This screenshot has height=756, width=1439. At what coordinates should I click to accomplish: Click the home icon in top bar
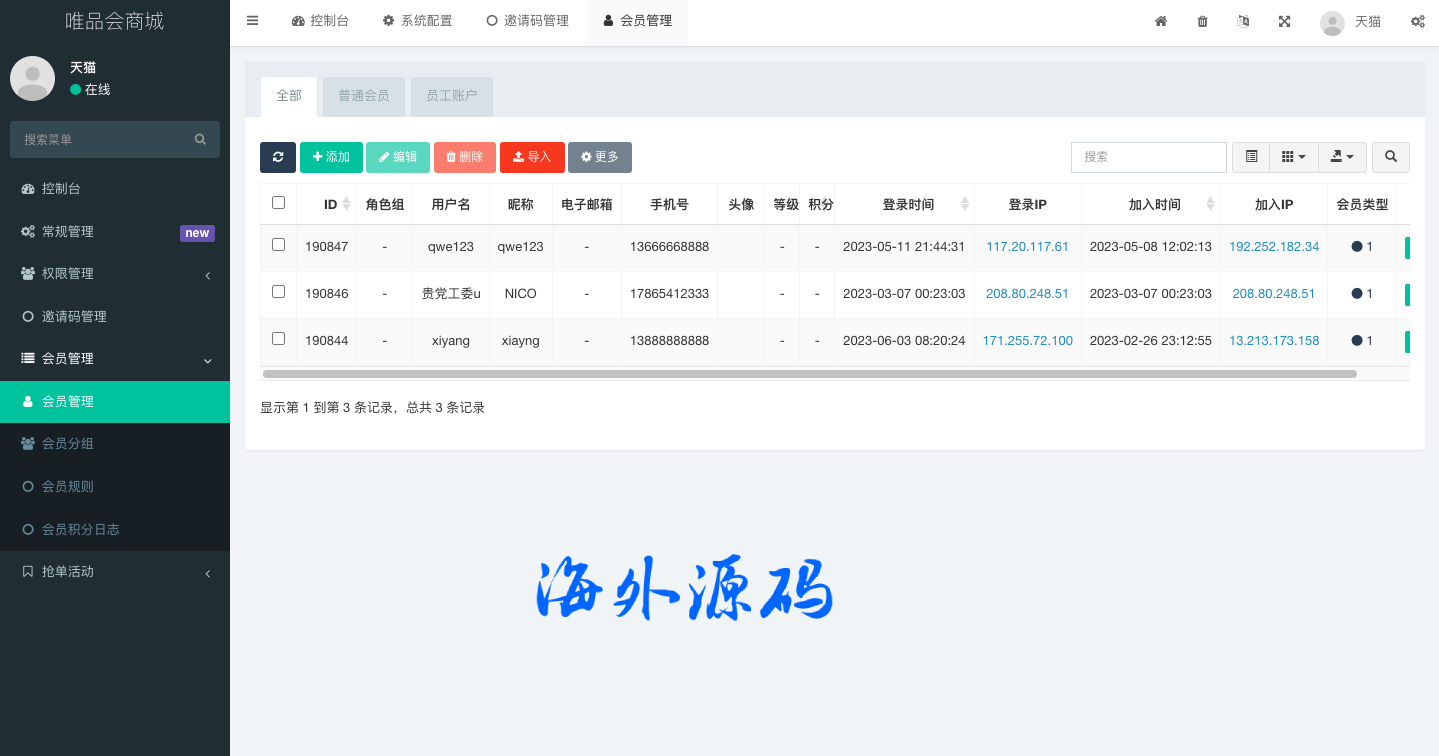click(1161, 21)
